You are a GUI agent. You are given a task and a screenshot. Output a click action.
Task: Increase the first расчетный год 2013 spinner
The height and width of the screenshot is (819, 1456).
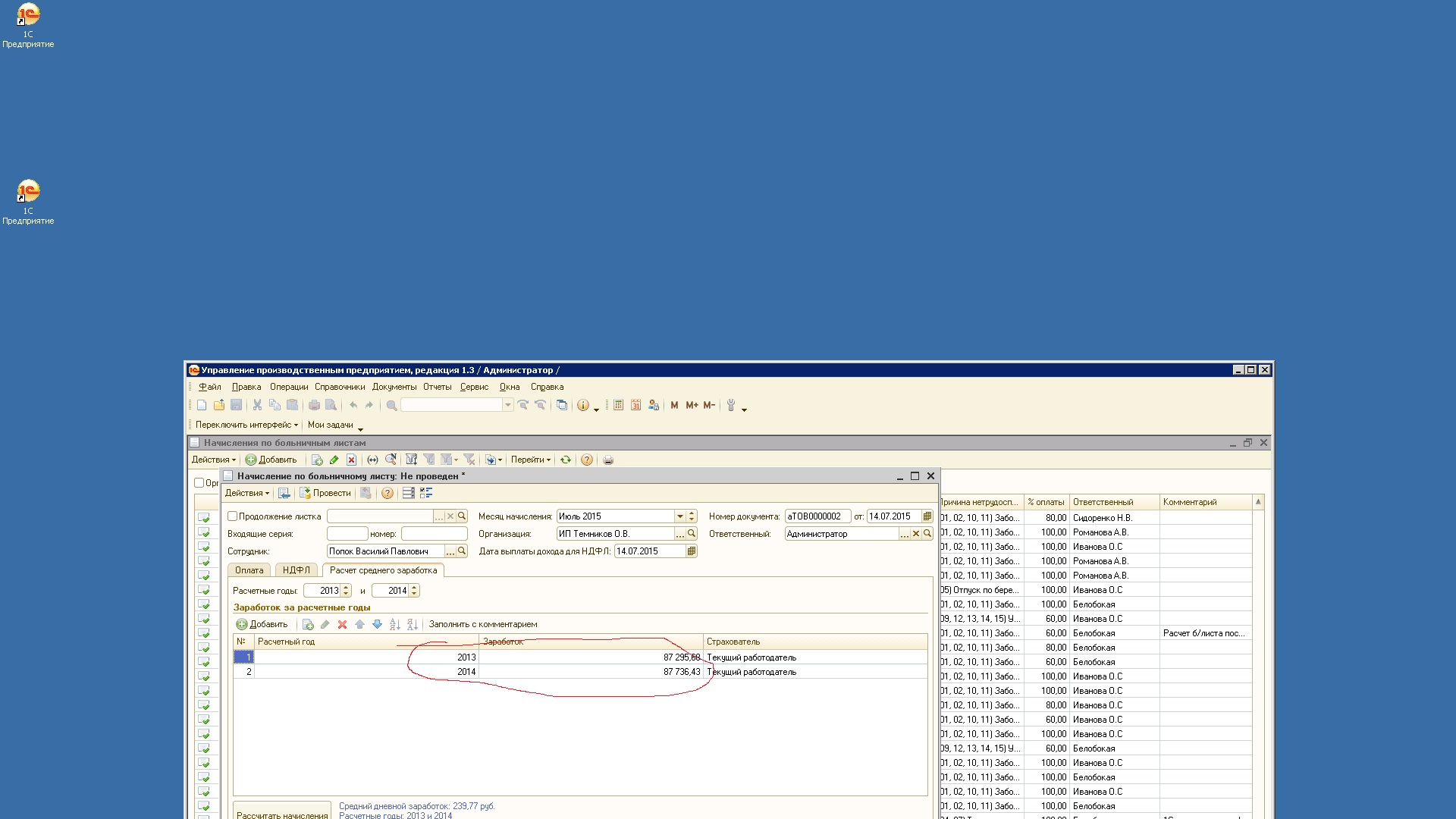point(347,588)
